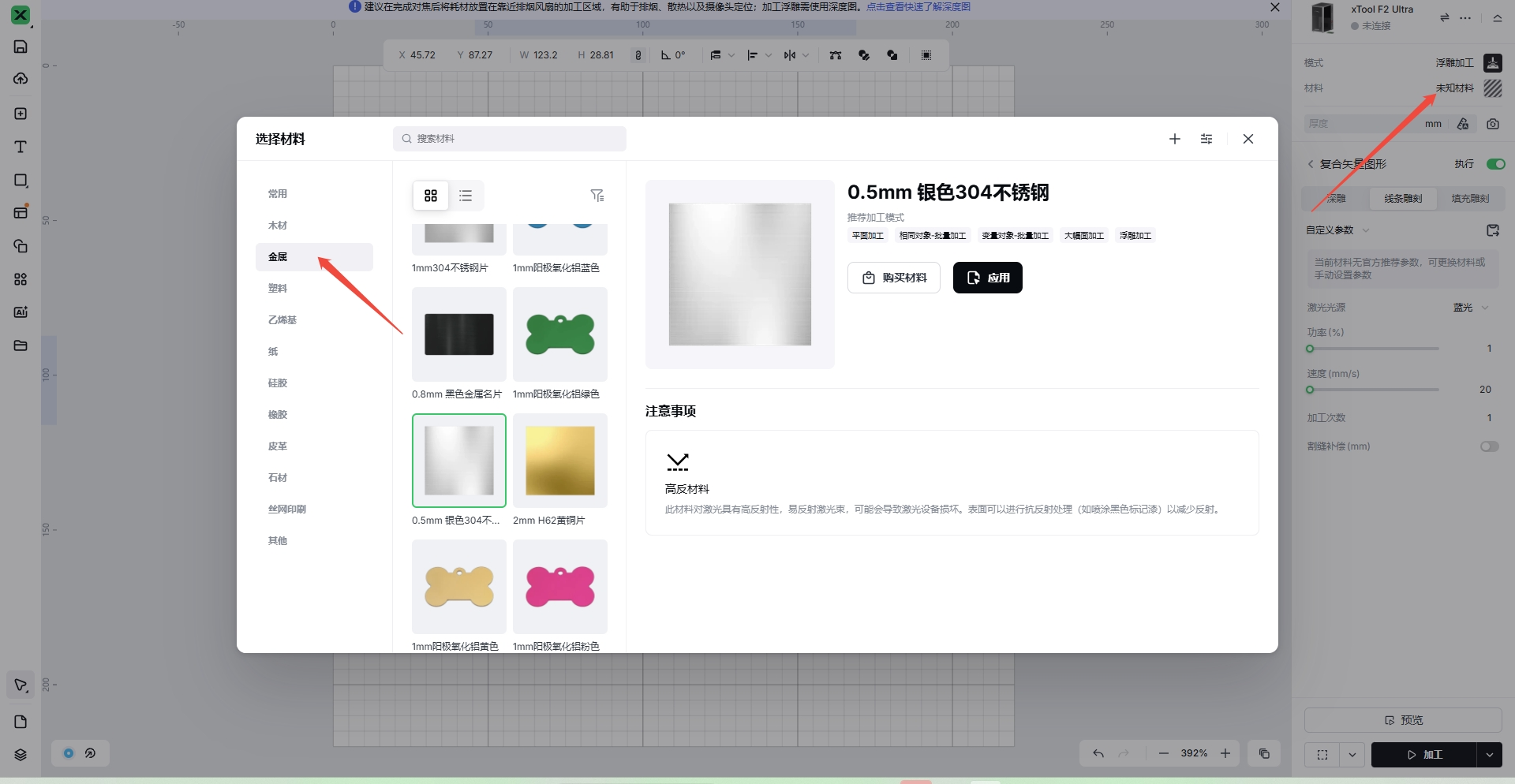Select the 皮革 material category
The image size is (1515, 784).
pyautogui.click(x=278, y=446)
